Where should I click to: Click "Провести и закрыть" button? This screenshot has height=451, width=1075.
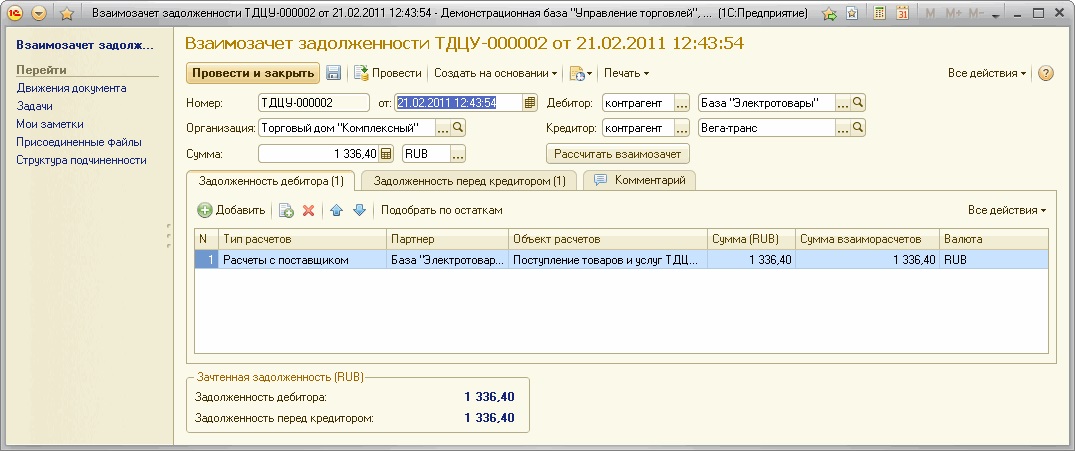tap(253, 73)
